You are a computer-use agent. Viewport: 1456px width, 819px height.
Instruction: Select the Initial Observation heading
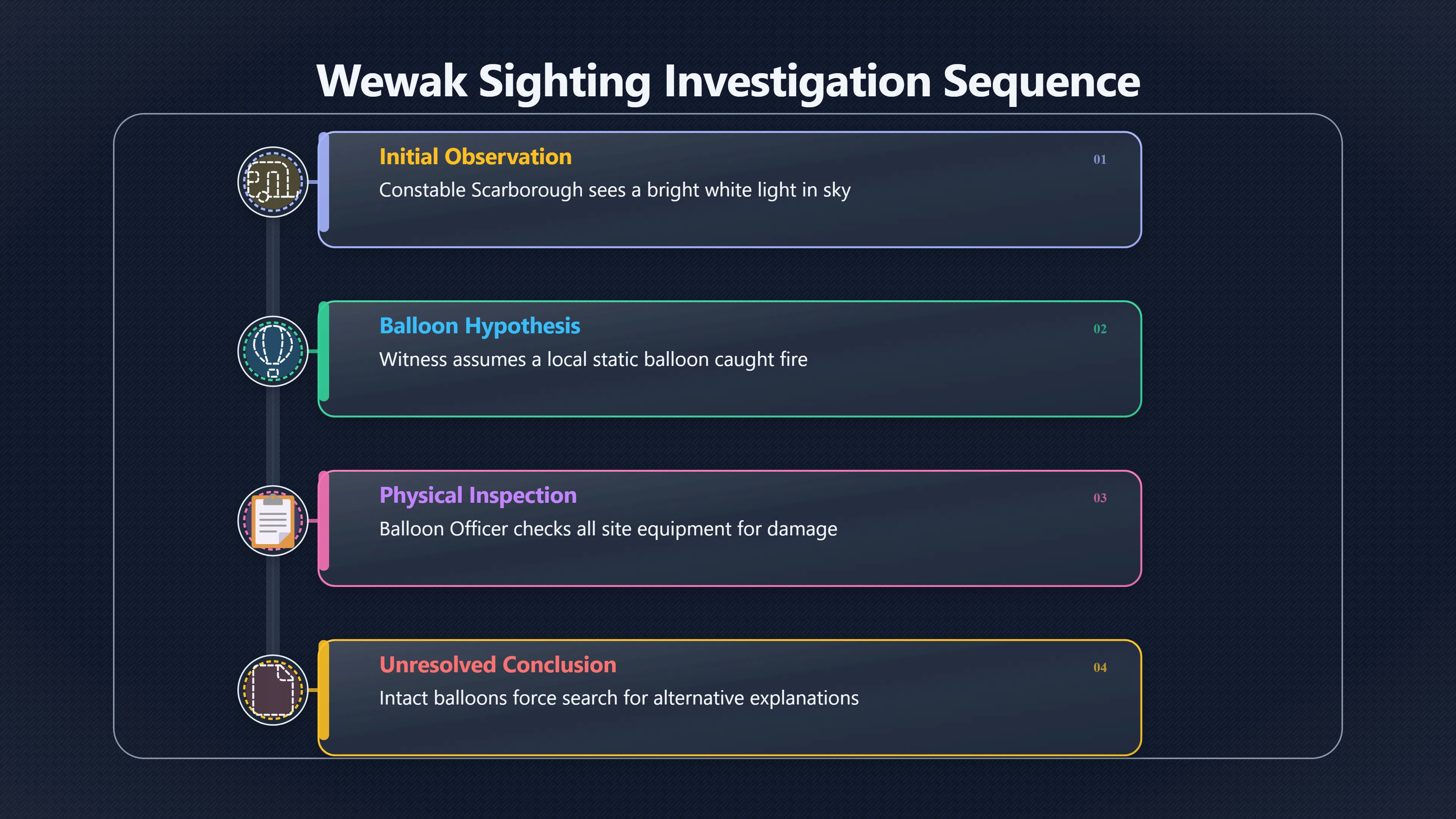click(475, 157)
